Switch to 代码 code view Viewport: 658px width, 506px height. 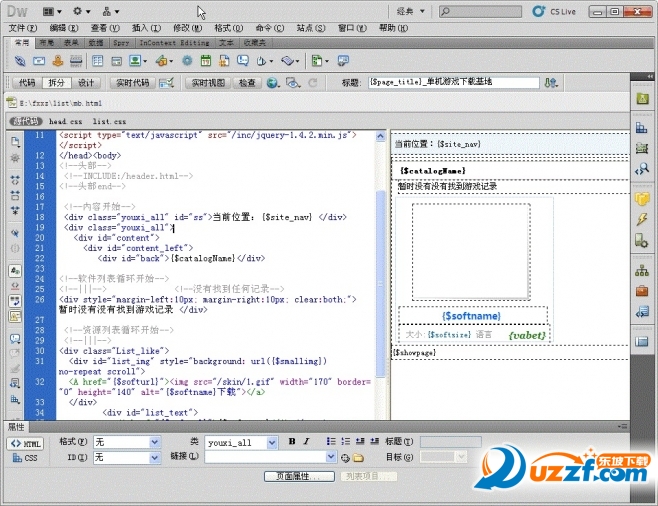(27, 83)
